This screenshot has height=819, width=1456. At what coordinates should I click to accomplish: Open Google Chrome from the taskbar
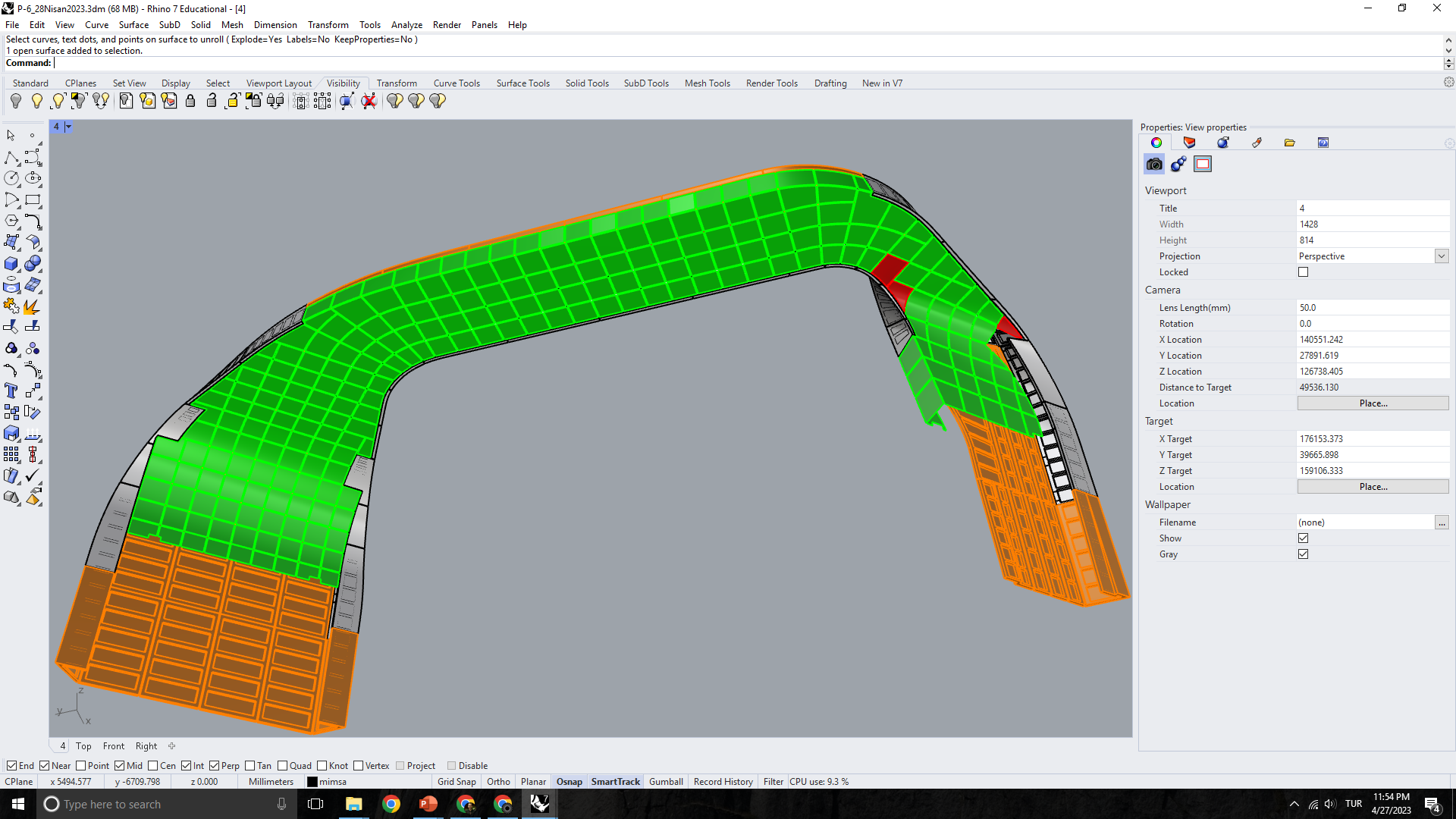click(x=391, y=804)
